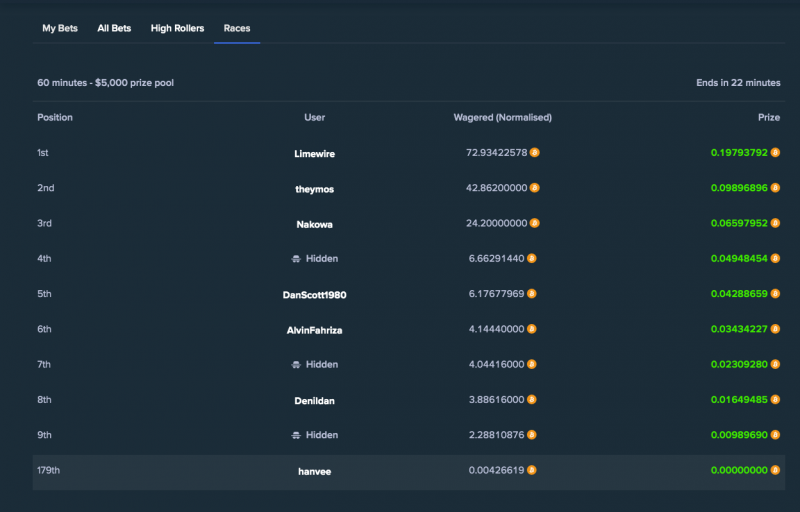Select the 9th place Hidden label

pyautogui.click(x=322, y=434)
